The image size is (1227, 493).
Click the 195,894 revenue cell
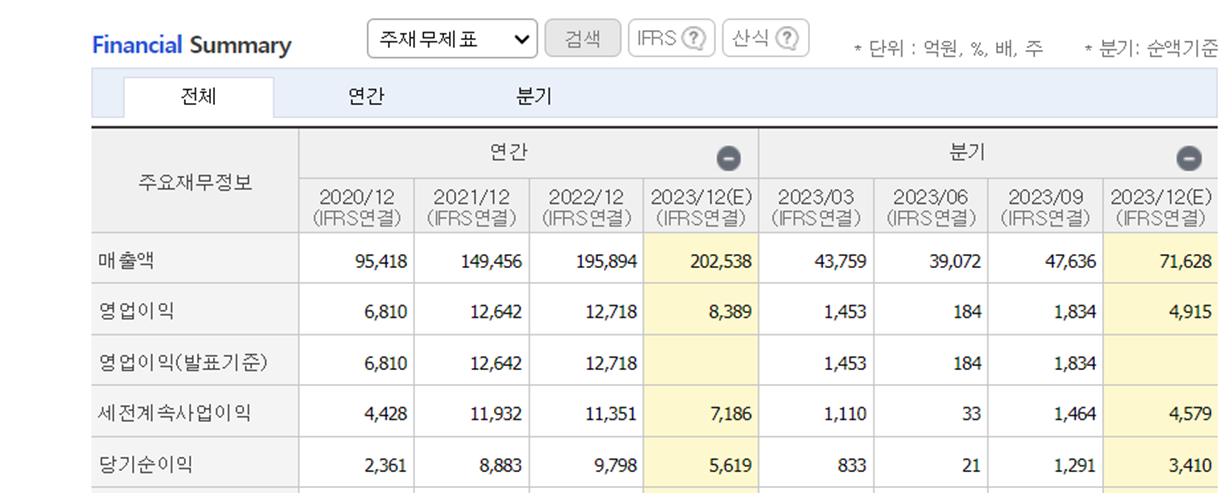tap(587, 260)
